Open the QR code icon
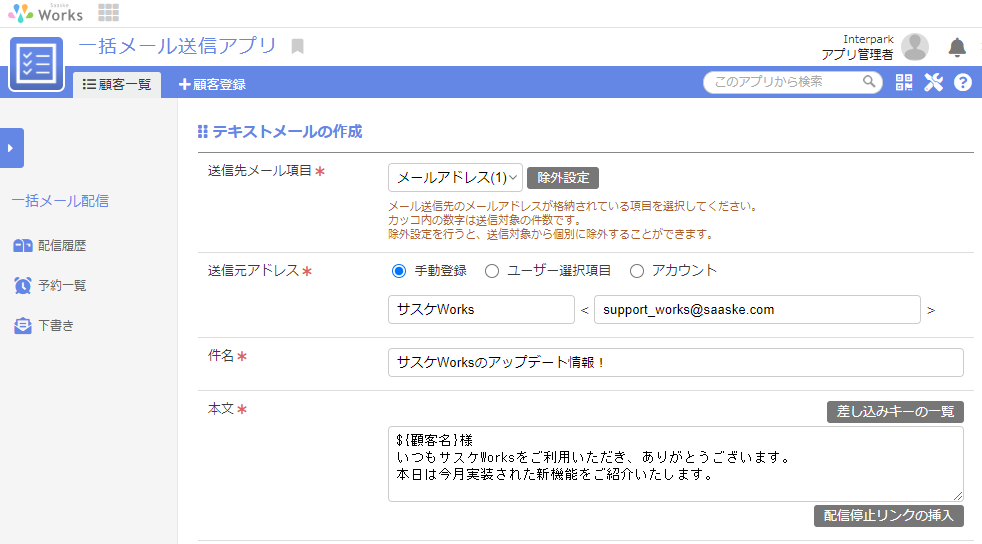 pyautogui.click(x=904, y=82)
